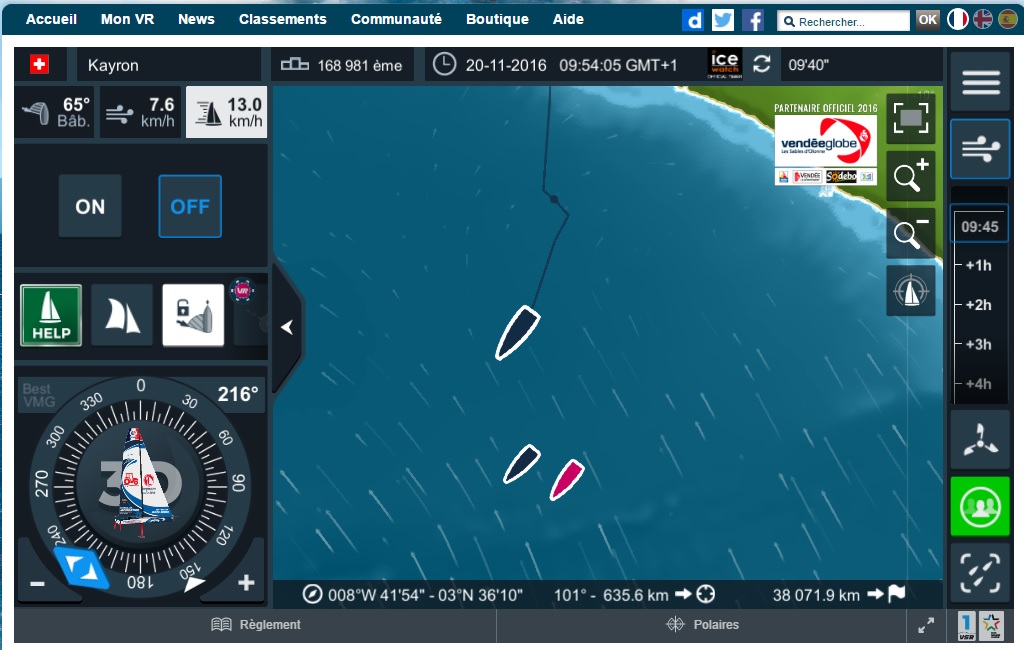Expand the bottom panel diagonal arrows
The image size is (1024, 650).
point(926,625)
